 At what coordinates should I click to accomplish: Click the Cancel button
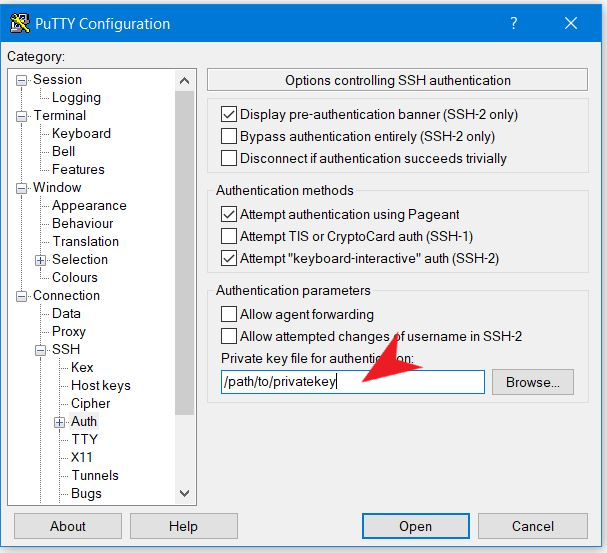(x=533, y=526)
